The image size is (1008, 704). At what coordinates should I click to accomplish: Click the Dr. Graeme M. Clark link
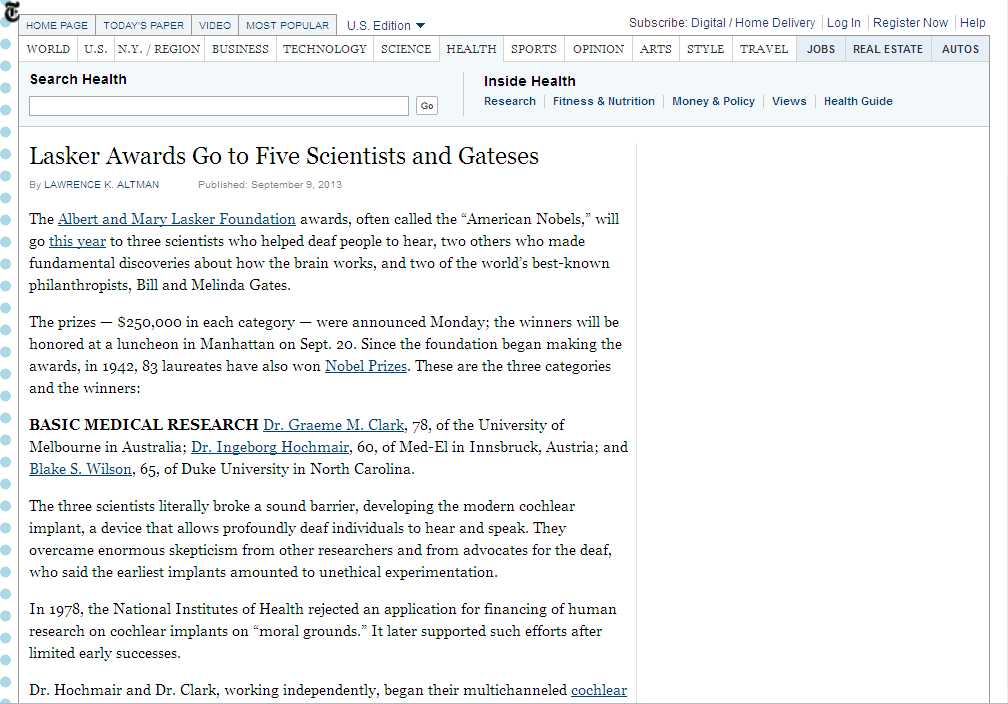tap(333, 424)
